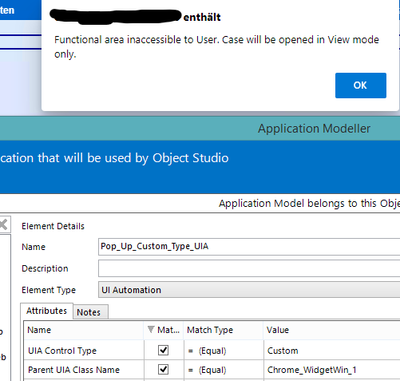Sort by the Match Type column header

pos(223,330)
